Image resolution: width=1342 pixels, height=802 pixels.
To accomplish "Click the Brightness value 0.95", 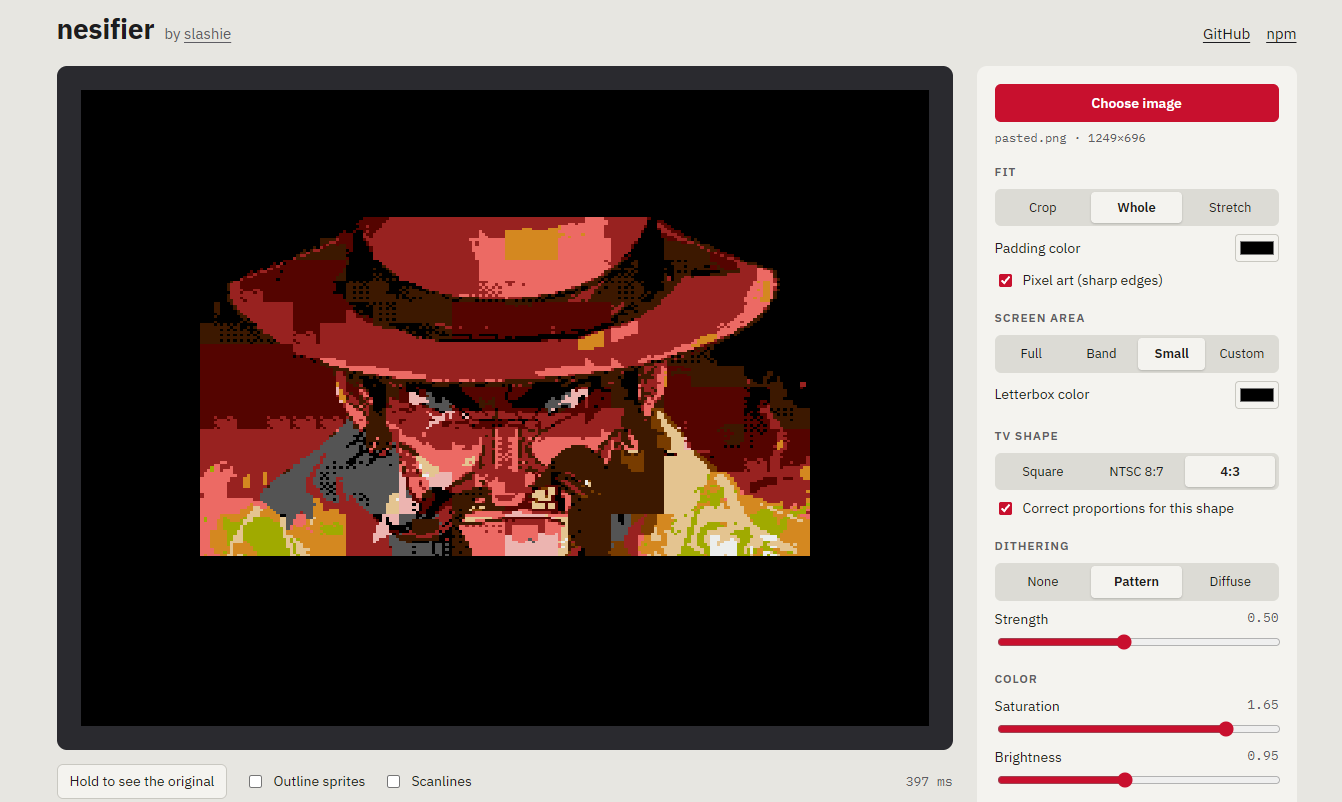I will (1262, 756).
